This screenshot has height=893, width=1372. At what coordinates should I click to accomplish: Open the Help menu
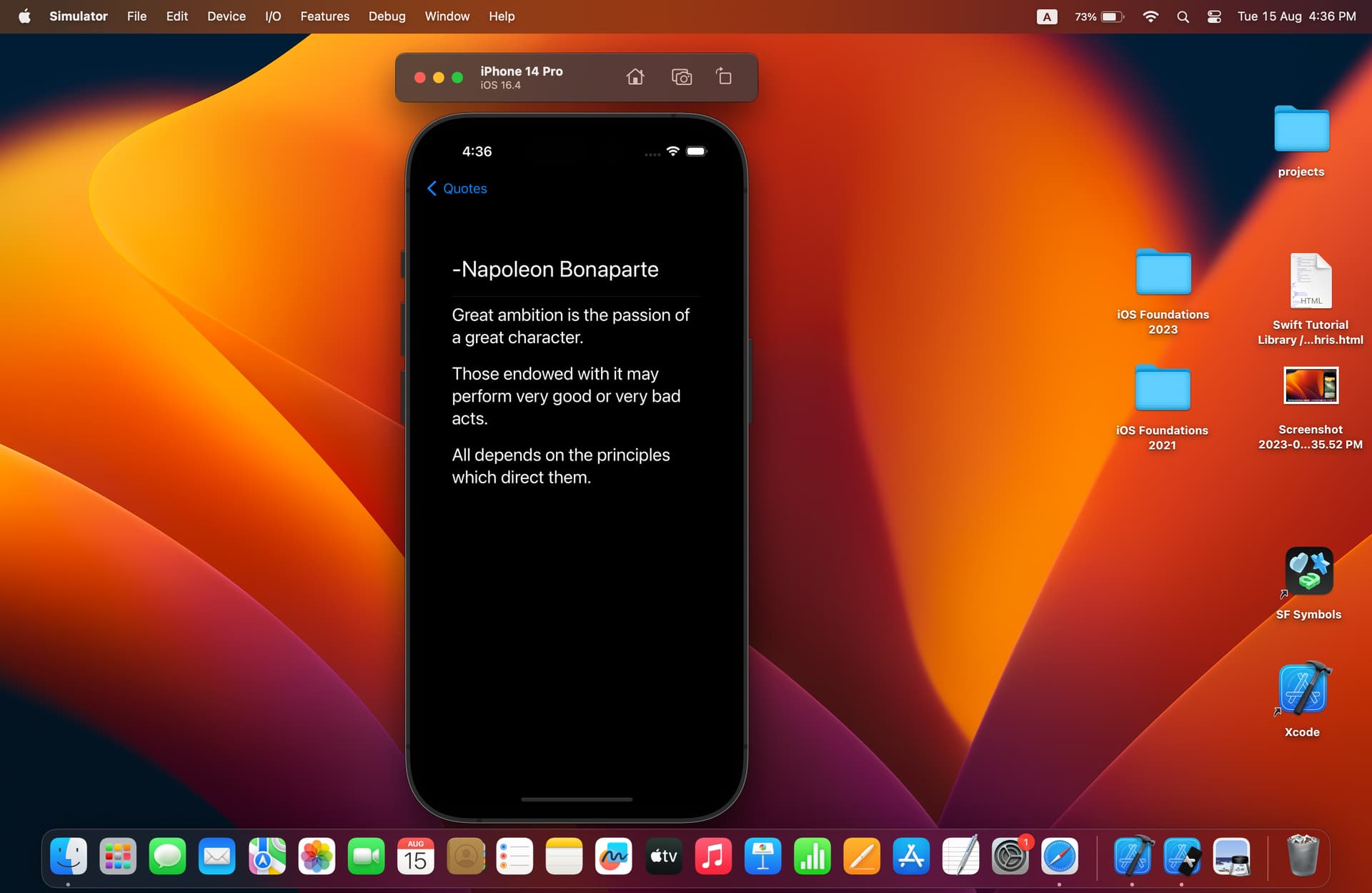[x=502, y=16]
